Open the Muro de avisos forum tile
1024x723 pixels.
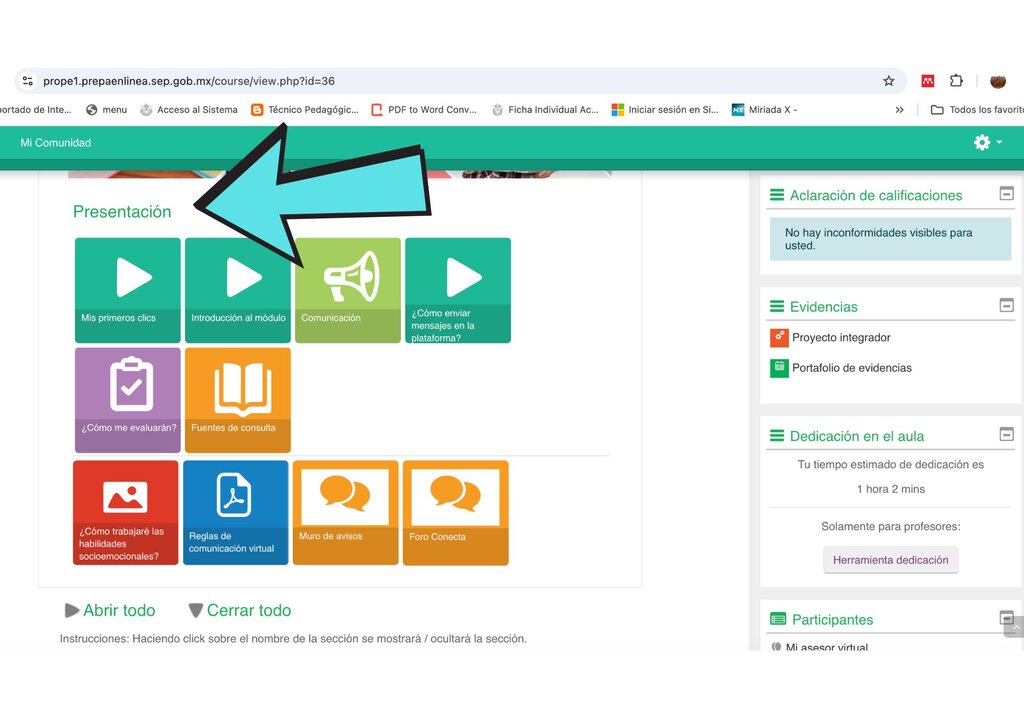345,513
